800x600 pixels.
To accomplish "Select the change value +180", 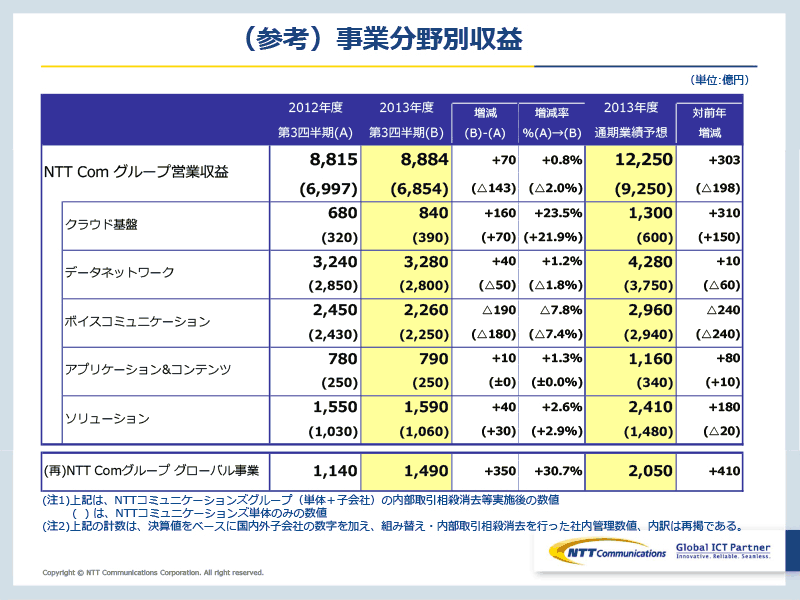I will [724, 407].
